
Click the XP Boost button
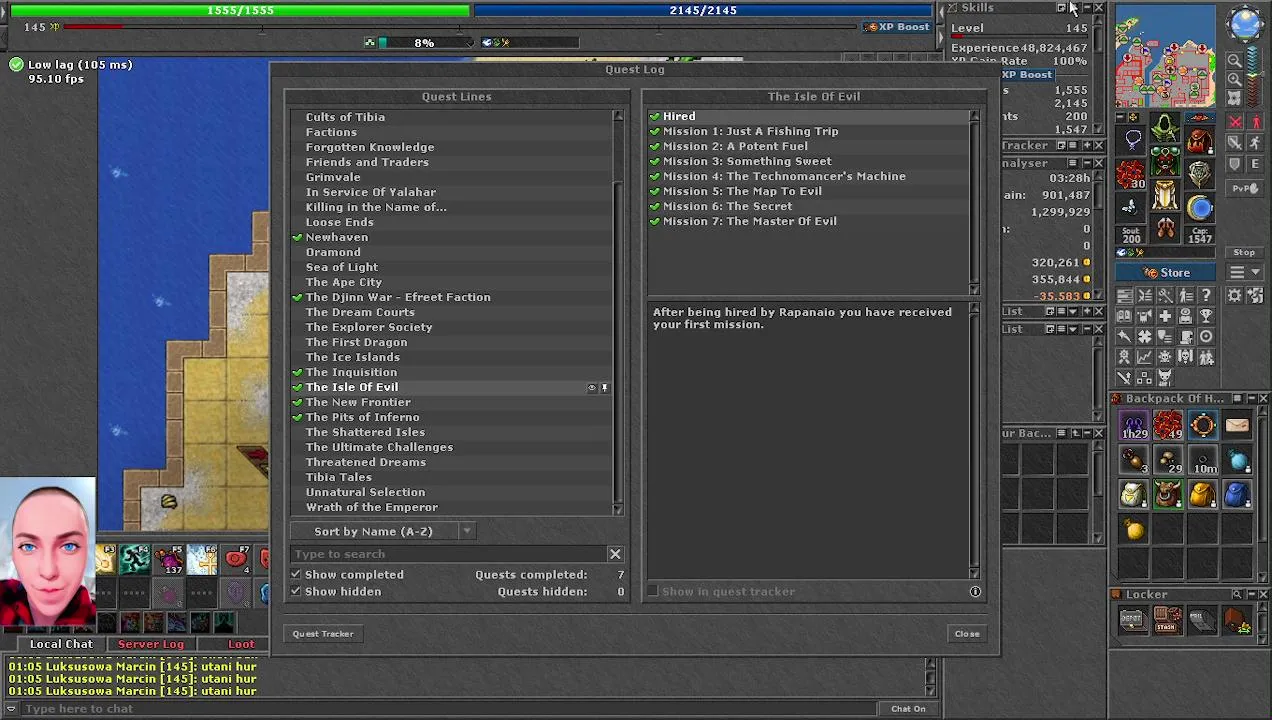click(898, 27)
